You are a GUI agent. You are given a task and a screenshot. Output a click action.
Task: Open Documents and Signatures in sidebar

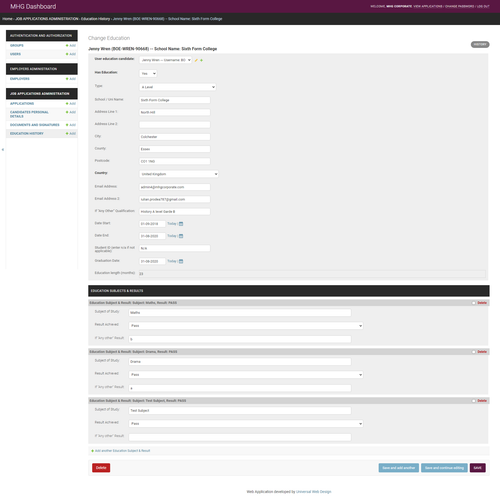[x=35, y=125]
